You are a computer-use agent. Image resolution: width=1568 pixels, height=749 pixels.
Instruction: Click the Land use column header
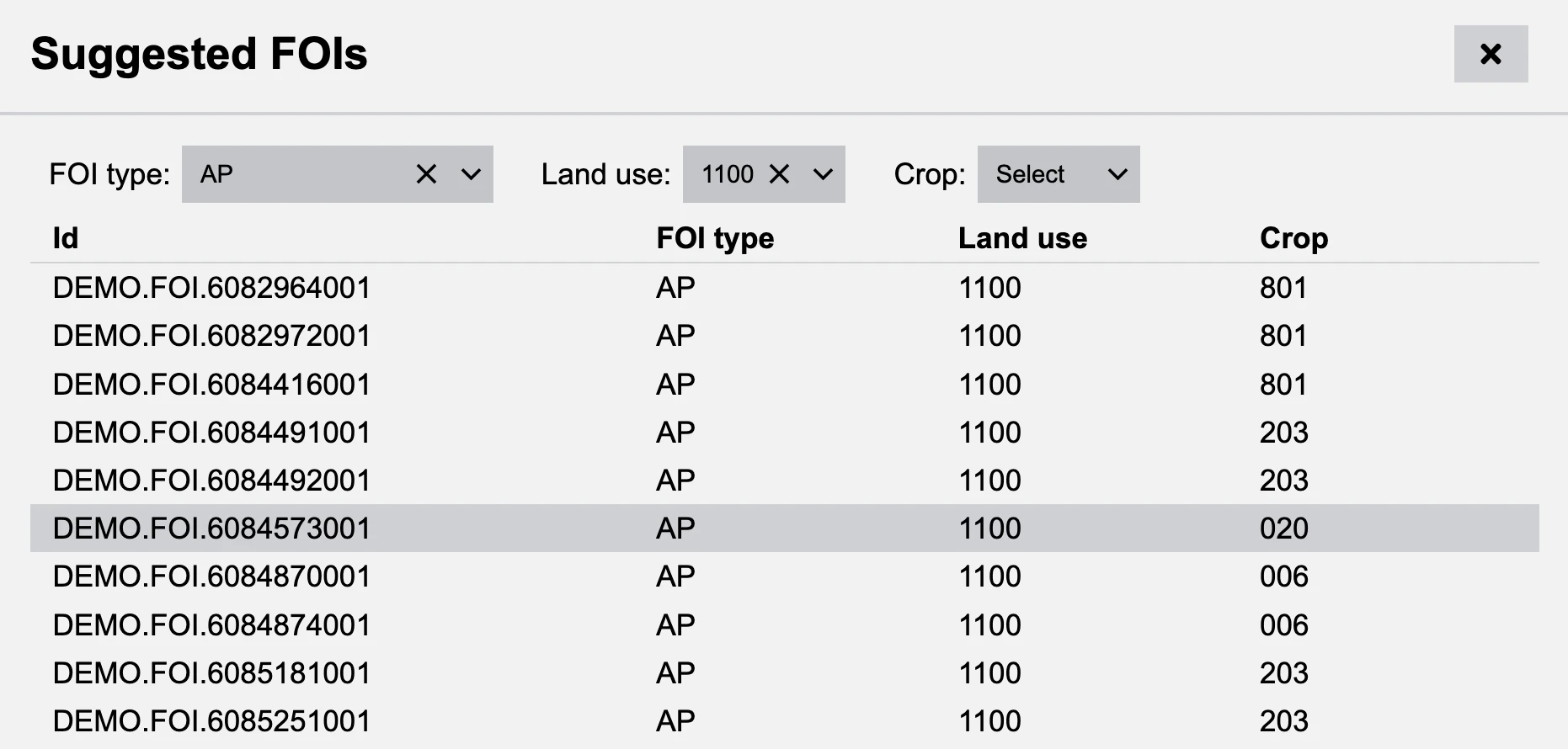[x=1022, y=238]
